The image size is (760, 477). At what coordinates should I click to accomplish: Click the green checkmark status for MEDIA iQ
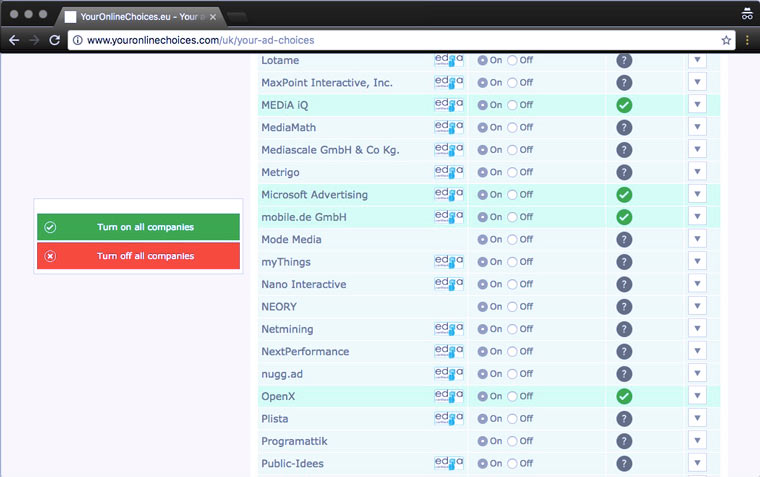point(624,105)
